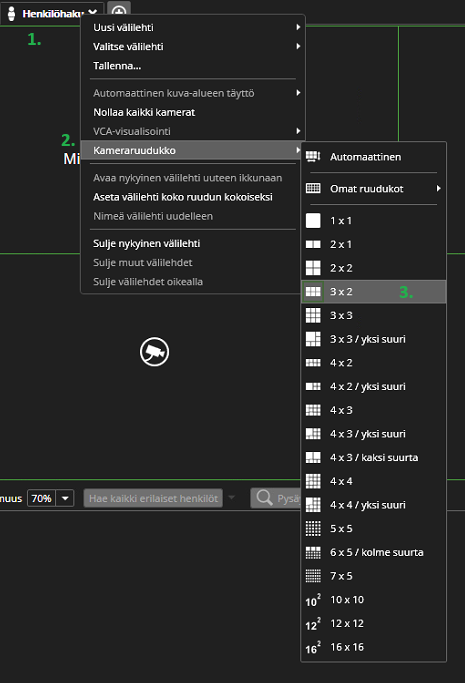Click the 5 x 5 grid icon
This screenshot has width=465, height=683.
tap(313, 528)
